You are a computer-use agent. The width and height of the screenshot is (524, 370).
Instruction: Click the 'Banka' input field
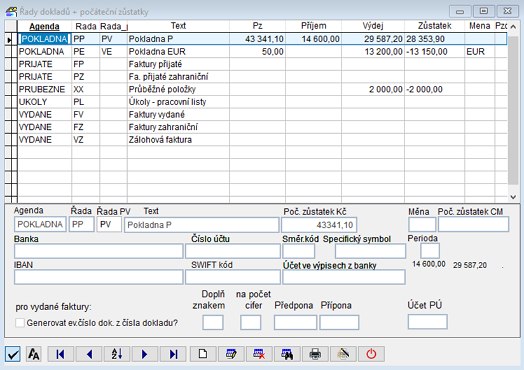tap(99, 251)
